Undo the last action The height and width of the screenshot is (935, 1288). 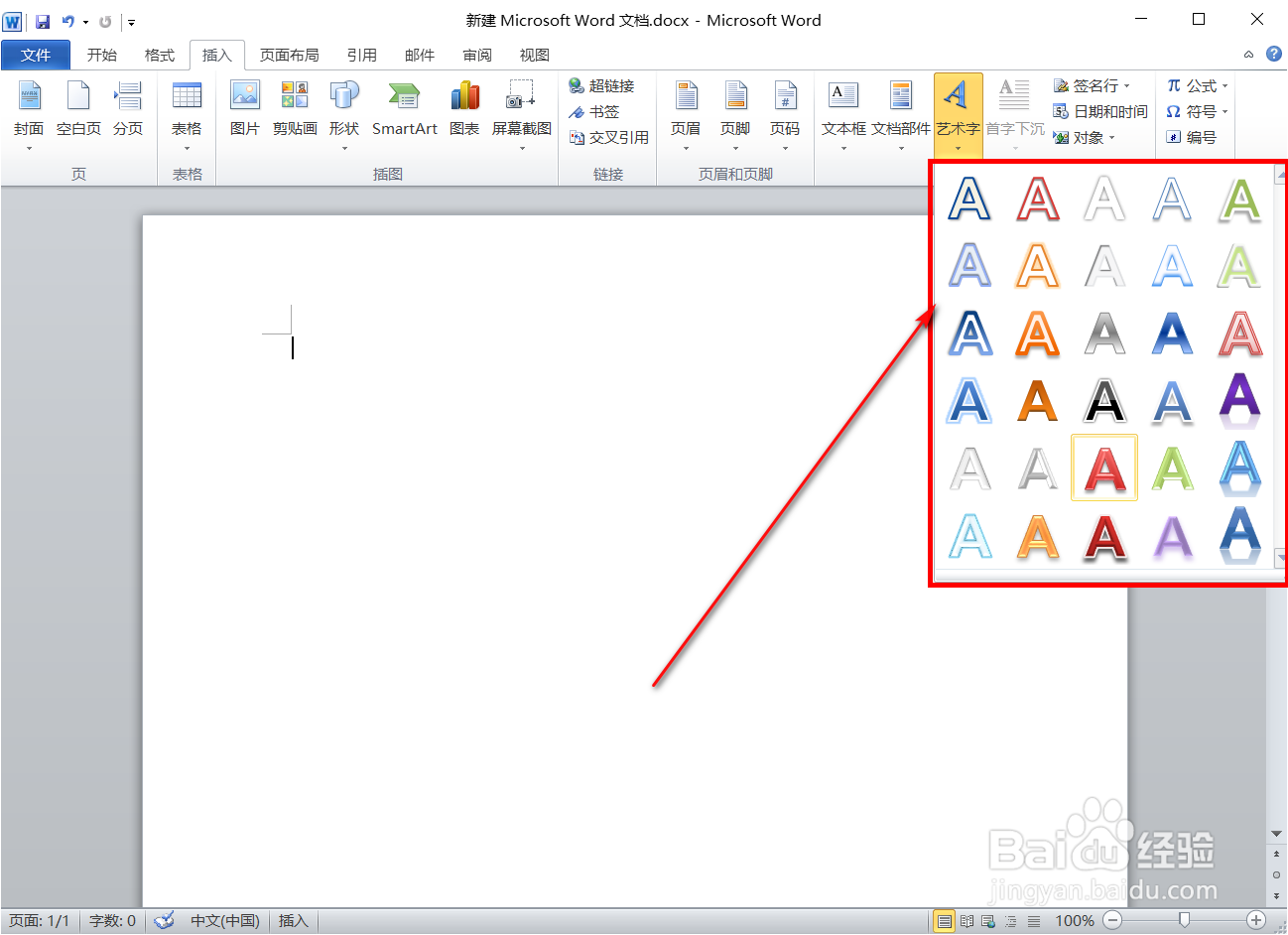67,21
